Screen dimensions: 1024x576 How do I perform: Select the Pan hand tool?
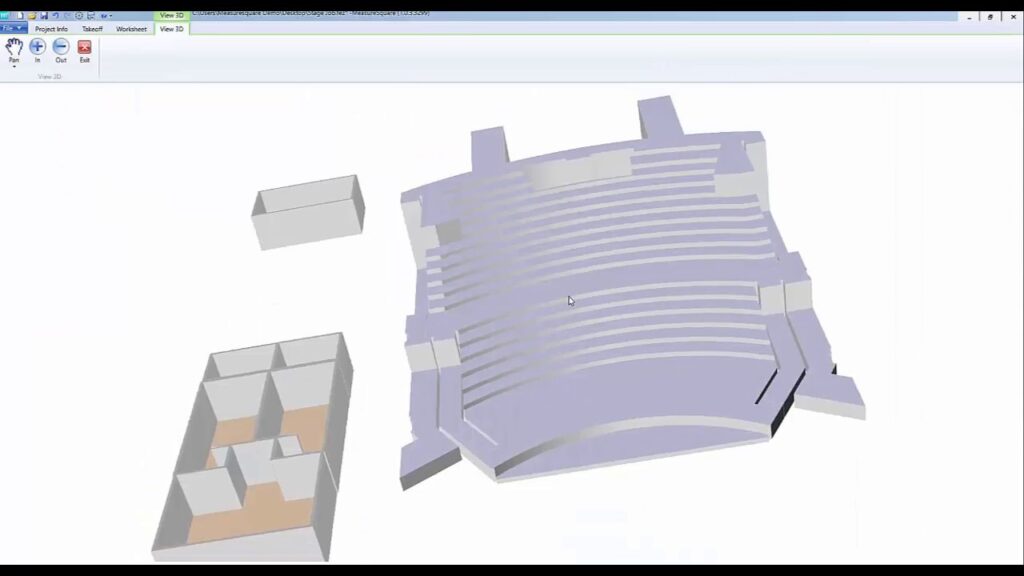pos(14,47)
